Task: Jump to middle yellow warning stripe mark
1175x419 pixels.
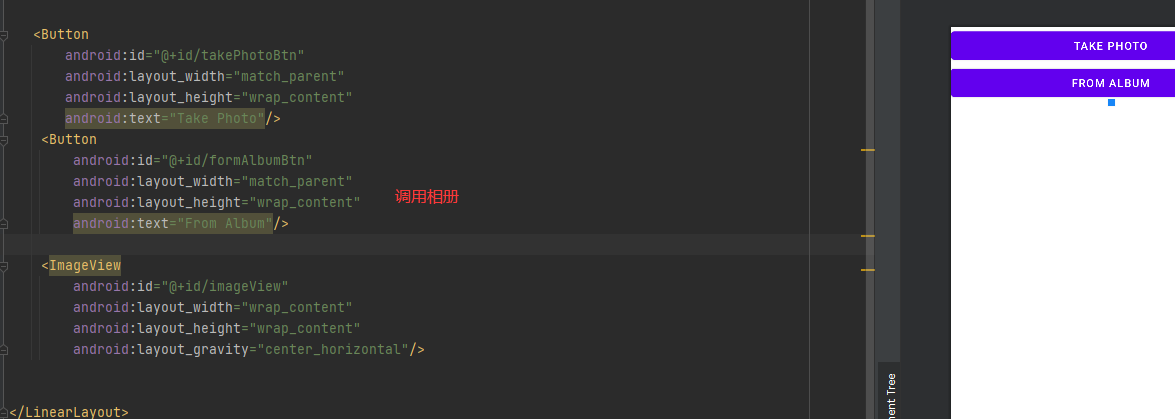Action: tap(868, 236)
